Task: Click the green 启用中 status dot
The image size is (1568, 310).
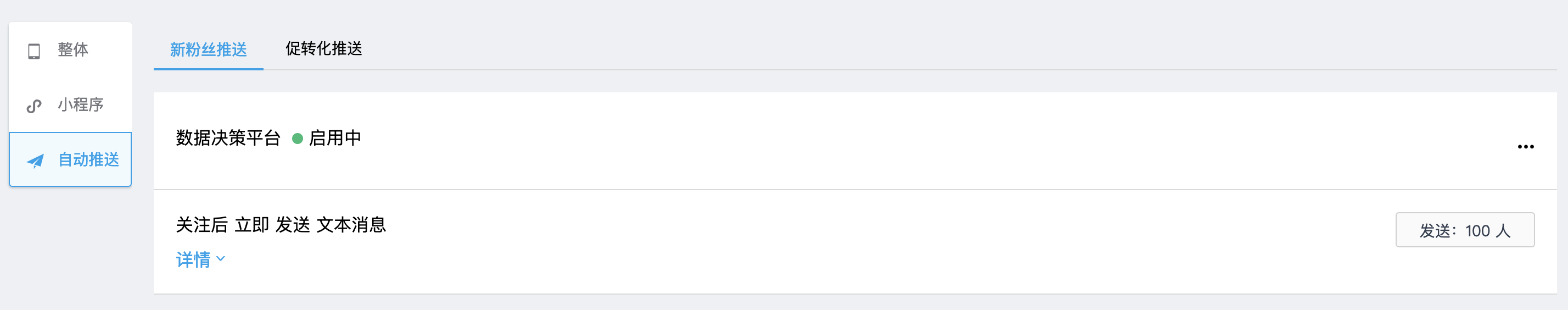Action: coord(298,139)
